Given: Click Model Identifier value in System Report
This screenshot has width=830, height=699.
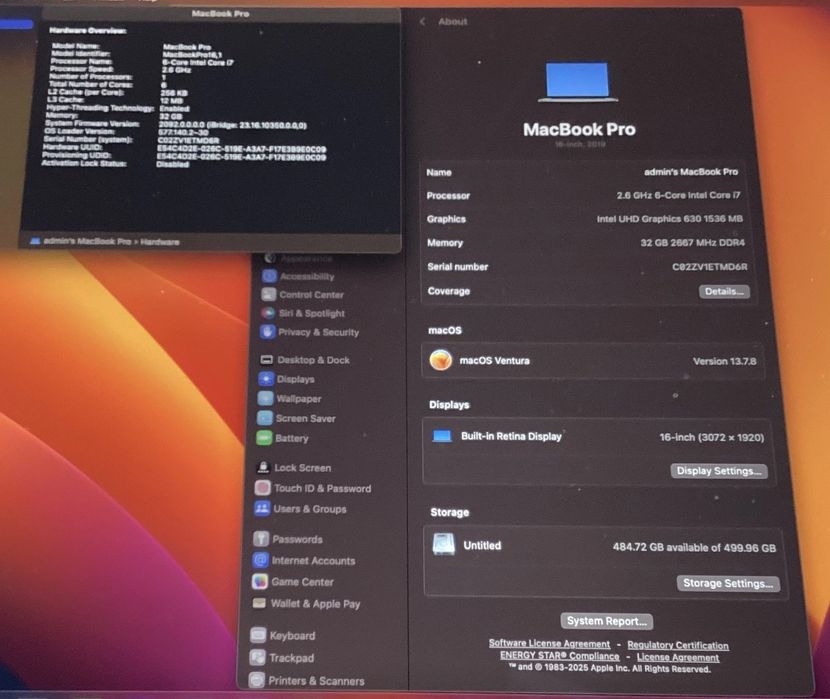Looking at the screenshot, I should coord(192,55).
